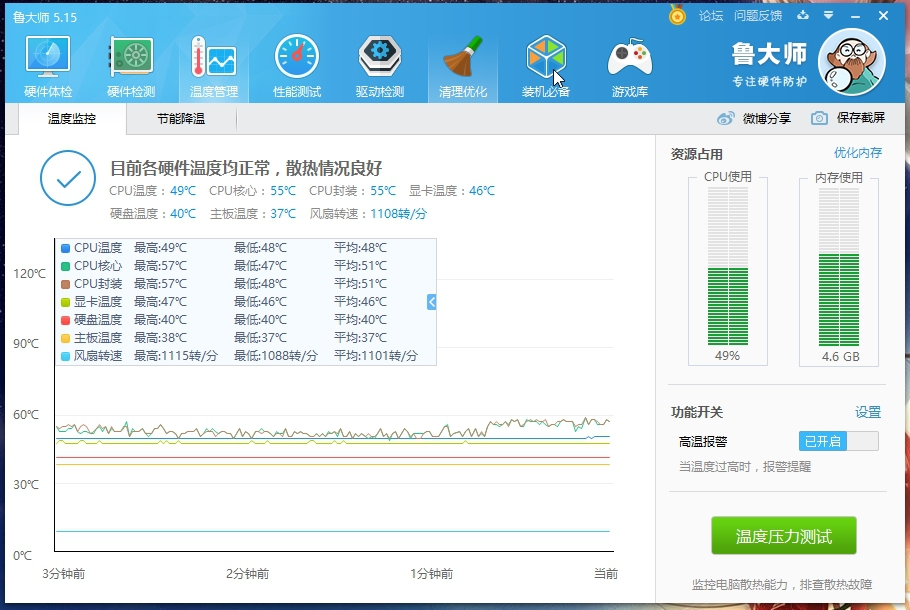This screenshot has height=610, width=910.
Task: Click 主板温度 orange legend swatch
Action: pyautogui.click(x=66, y=338)
